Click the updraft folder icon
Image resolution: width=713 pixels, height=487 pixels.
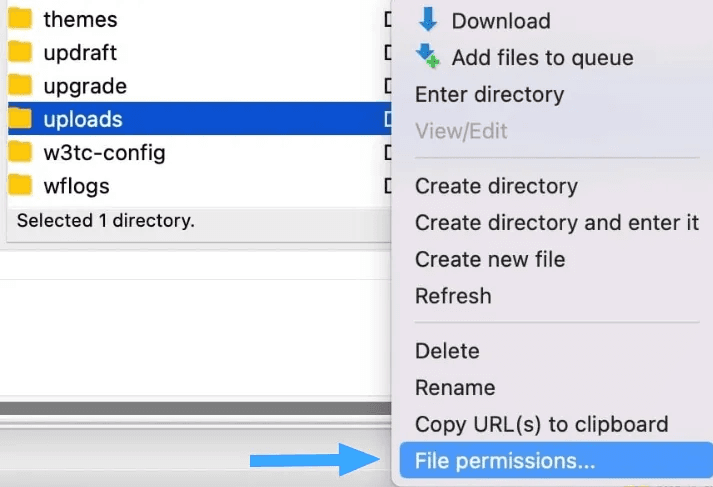pyautogui.click(x=20, y=53)
